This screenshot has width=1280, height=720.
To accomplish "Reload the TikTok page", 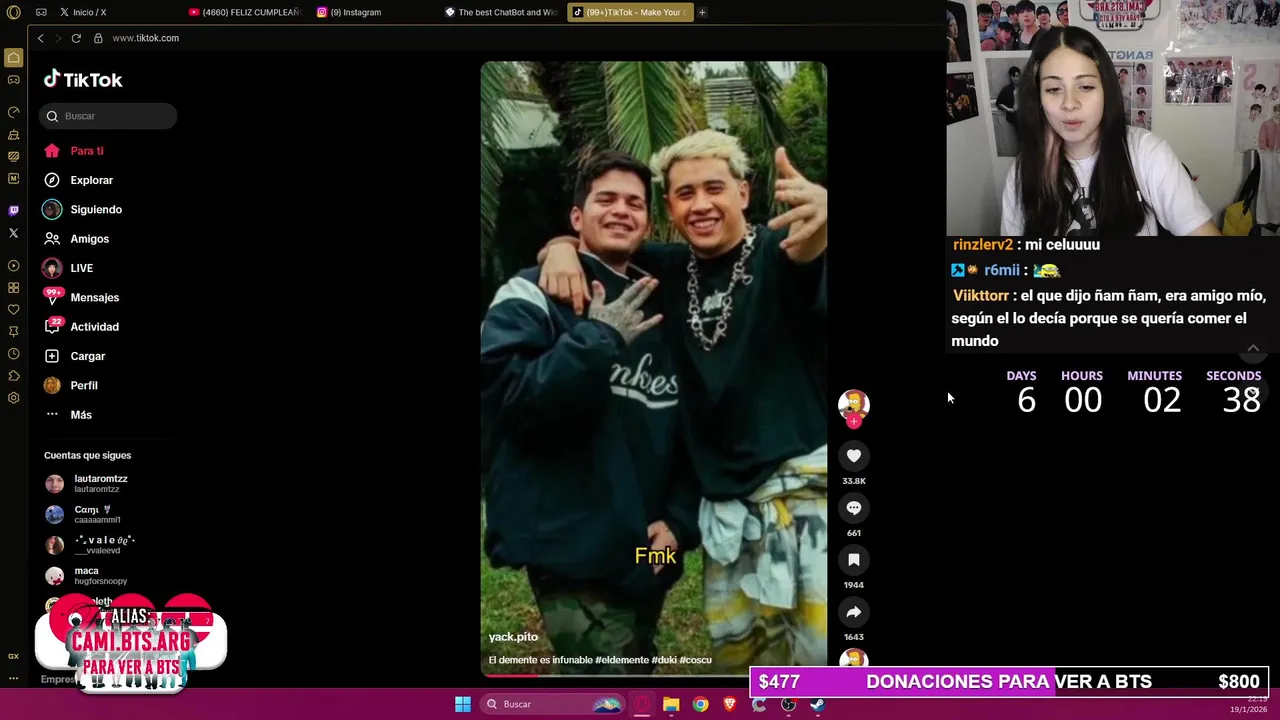I will pyautogui.click(x=76, y=38).
